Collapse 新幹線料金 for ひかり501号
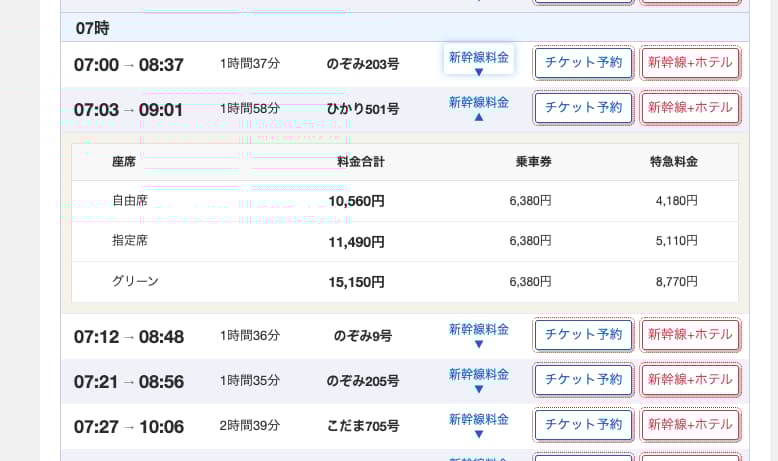Image resolution: width=778 pixels, height=461 pixels. pos(479,109)
